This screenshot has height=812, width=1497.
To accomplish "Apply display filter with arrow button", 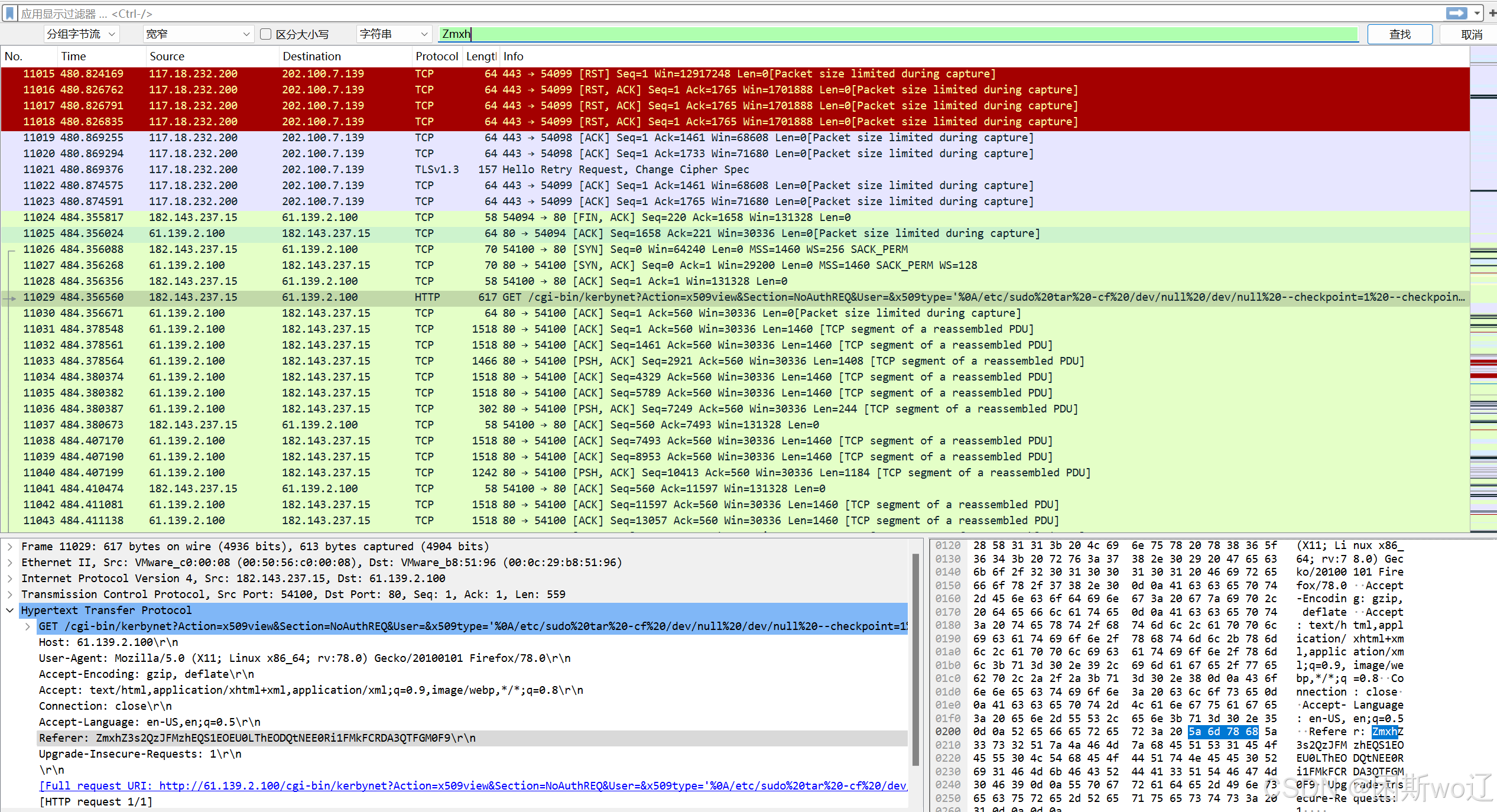I will click(1456, 13).
